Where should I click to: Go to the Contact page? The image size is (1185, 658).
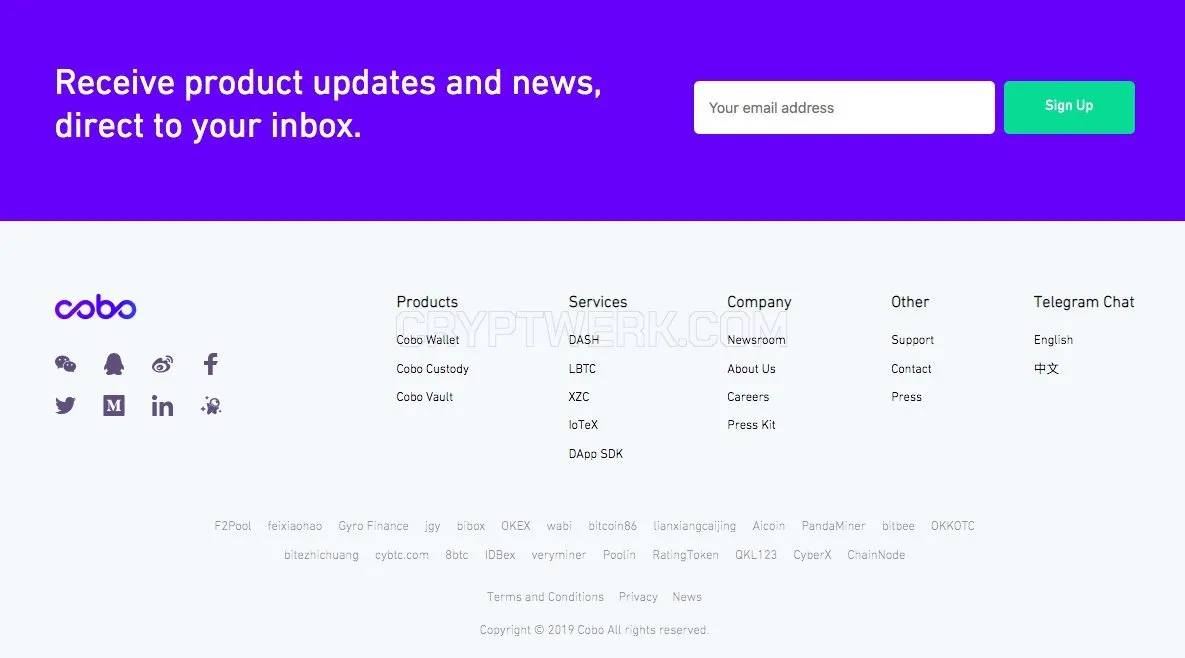click(x=911, y=369)
